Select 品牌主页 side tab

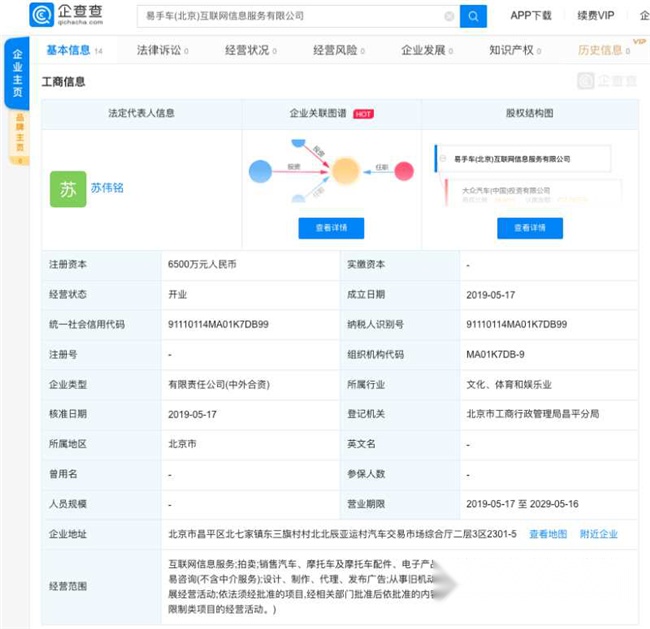point(19,137)
